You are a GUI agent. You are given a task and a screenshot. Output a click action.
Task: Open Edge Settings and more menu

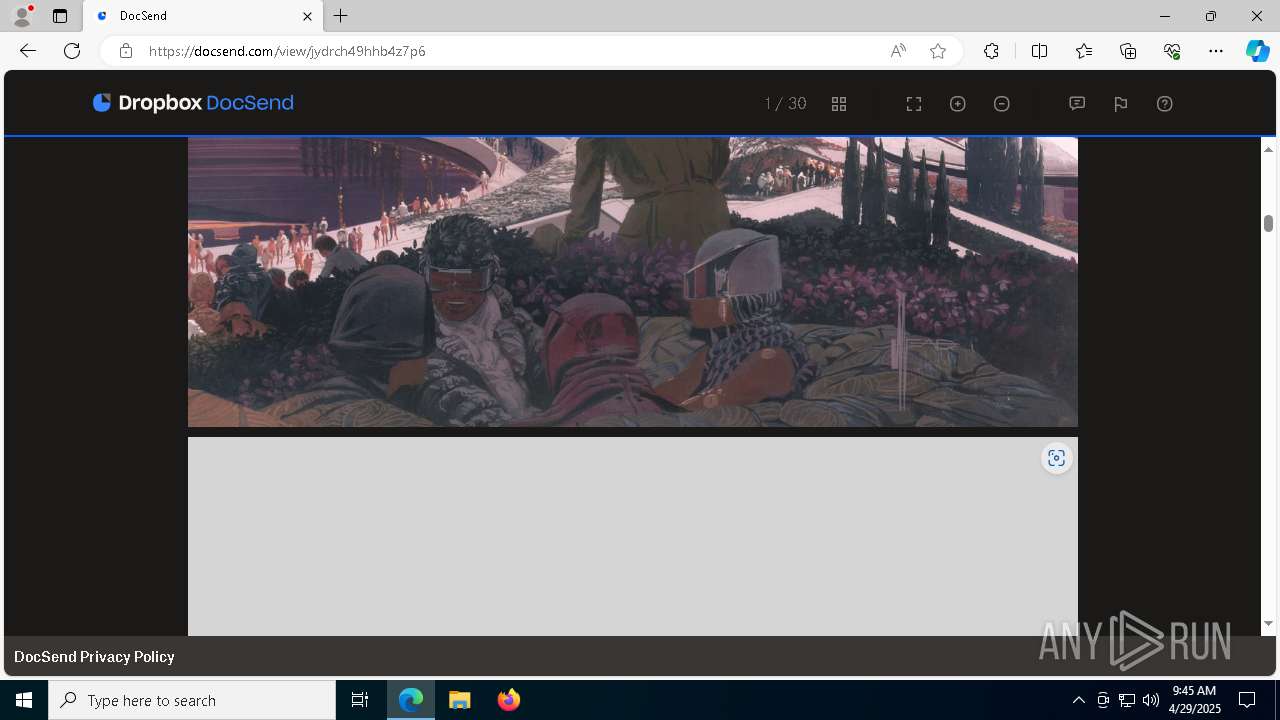coord(1216,51)
